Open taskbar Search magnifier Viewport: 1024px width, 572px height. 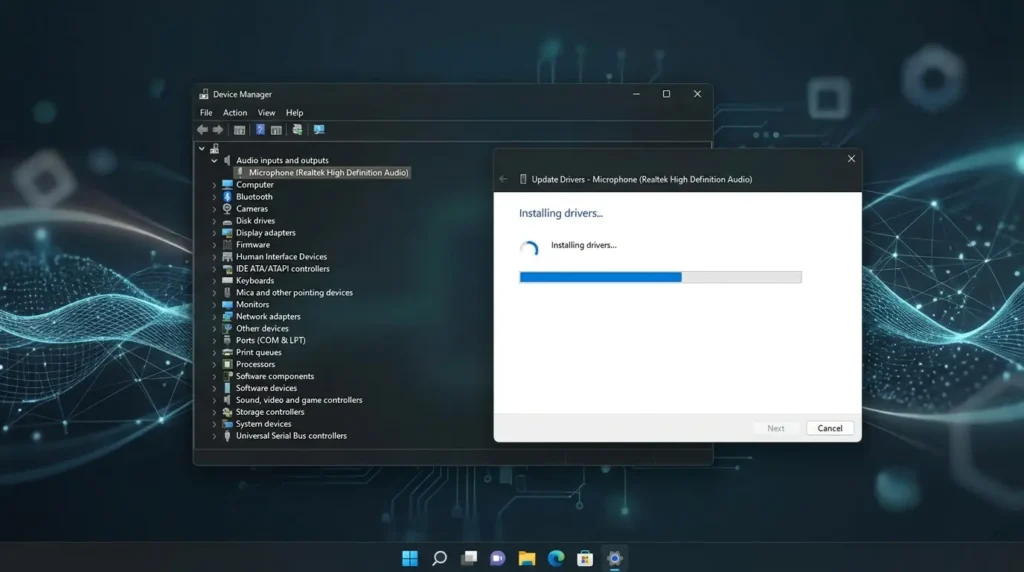pos(439,558)
